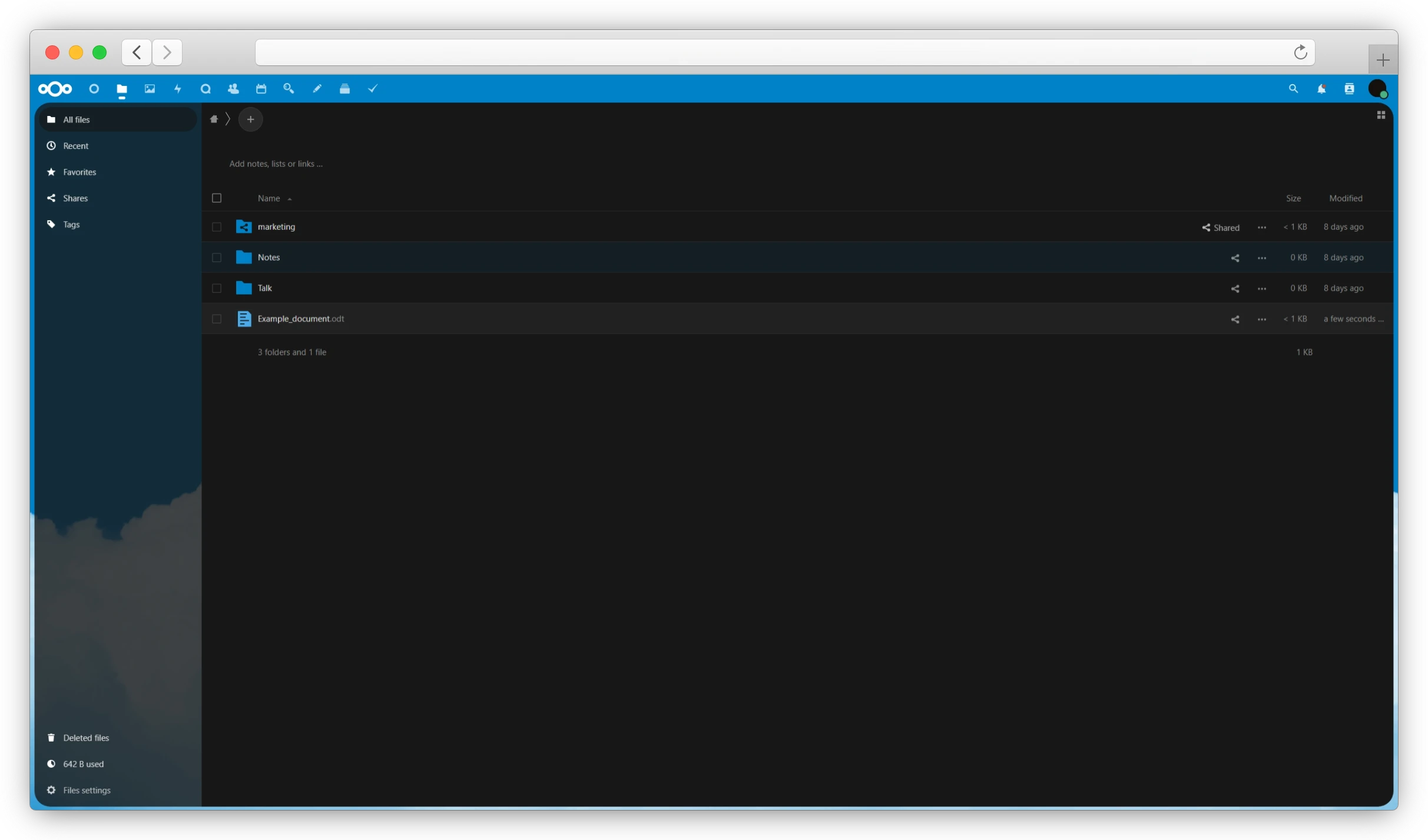Open the Tasks app
The width and height of the screenshot is (1428, 840).
[372, 88]
